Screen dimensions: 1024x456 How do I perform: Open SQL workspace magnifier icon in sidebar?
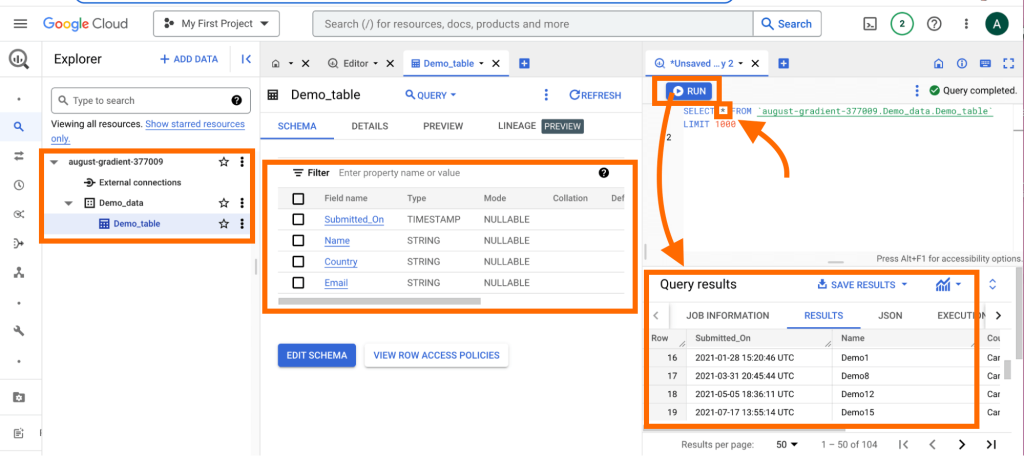pyautogui.click(x=19, y=127)
